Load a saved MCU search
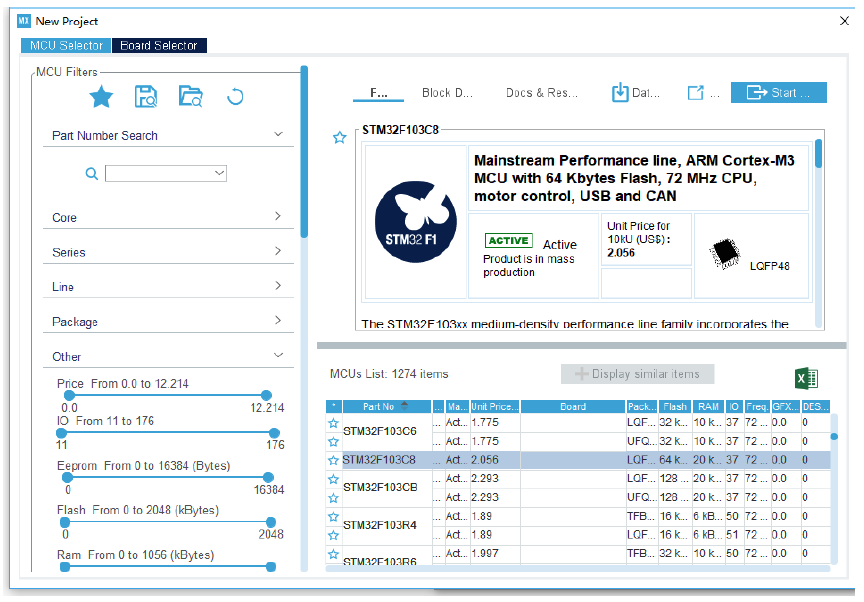Screen dimensions: 864x602 pyautogui.click(x=191, y=96)
